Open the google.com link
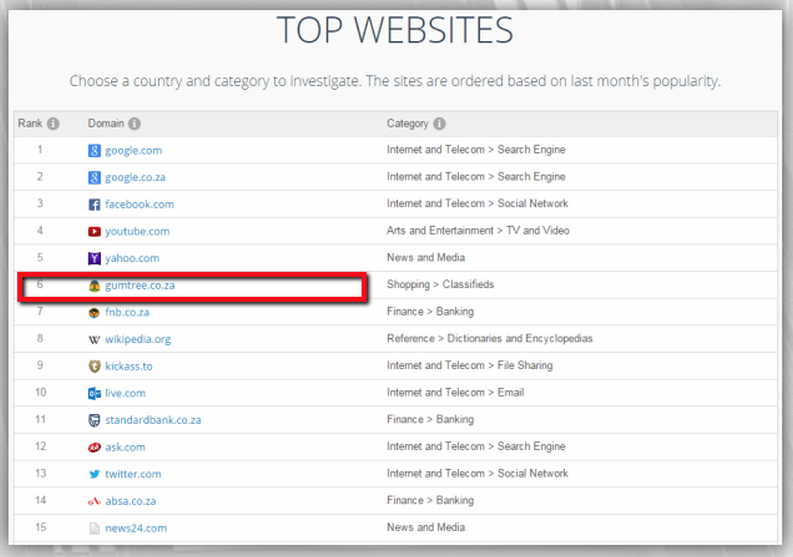 coord(134,151)
